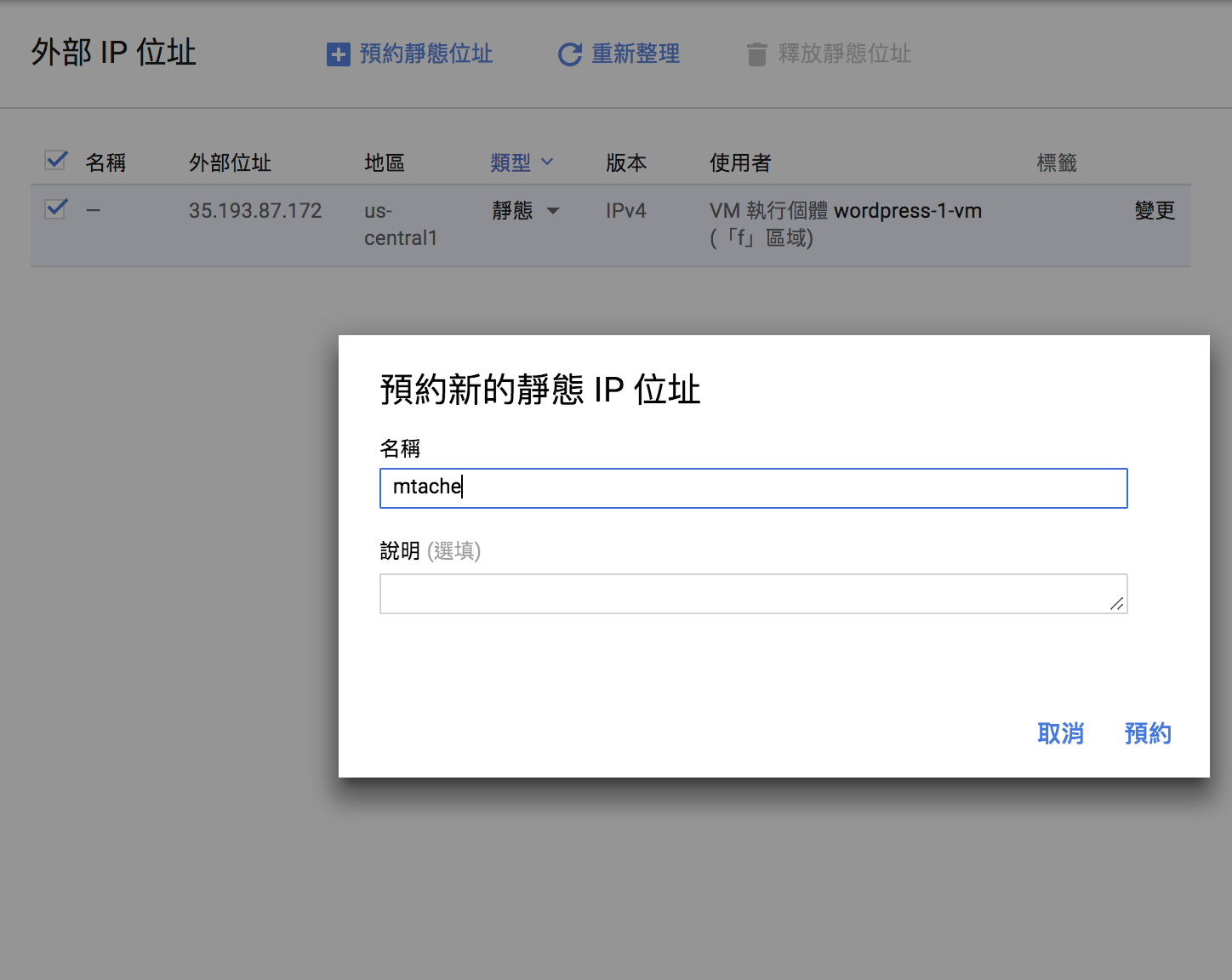Click the 外部位址 column header
1232x980 pixels.
230,162
